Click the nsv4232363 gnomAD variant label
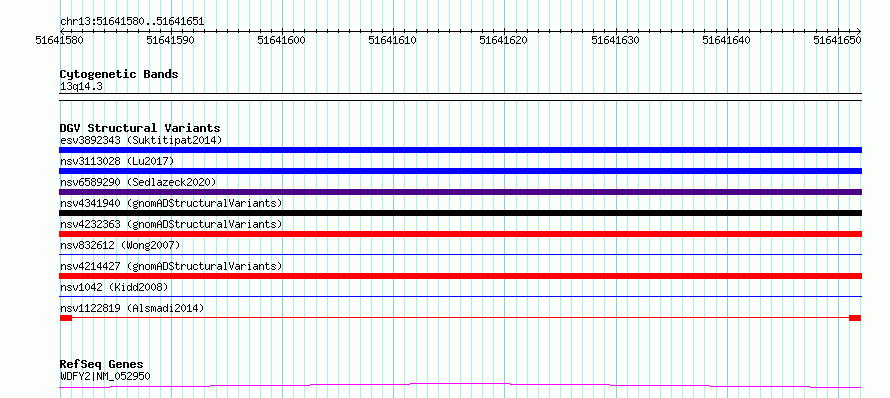 [171, 224]
